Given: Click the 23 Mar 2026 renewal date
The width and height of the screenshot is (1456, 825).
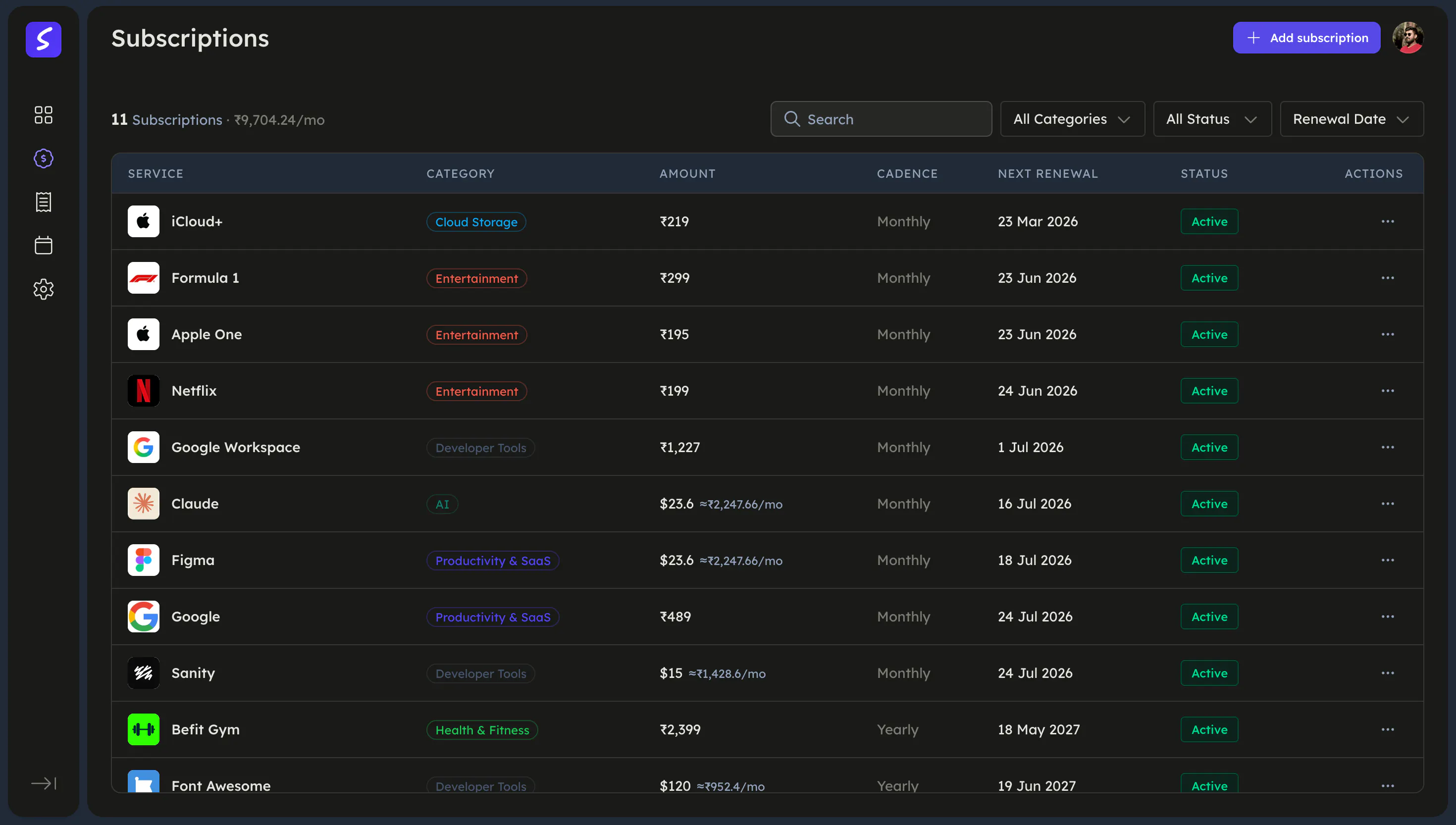Looking at the screenshot, I should click(1038, 221).
